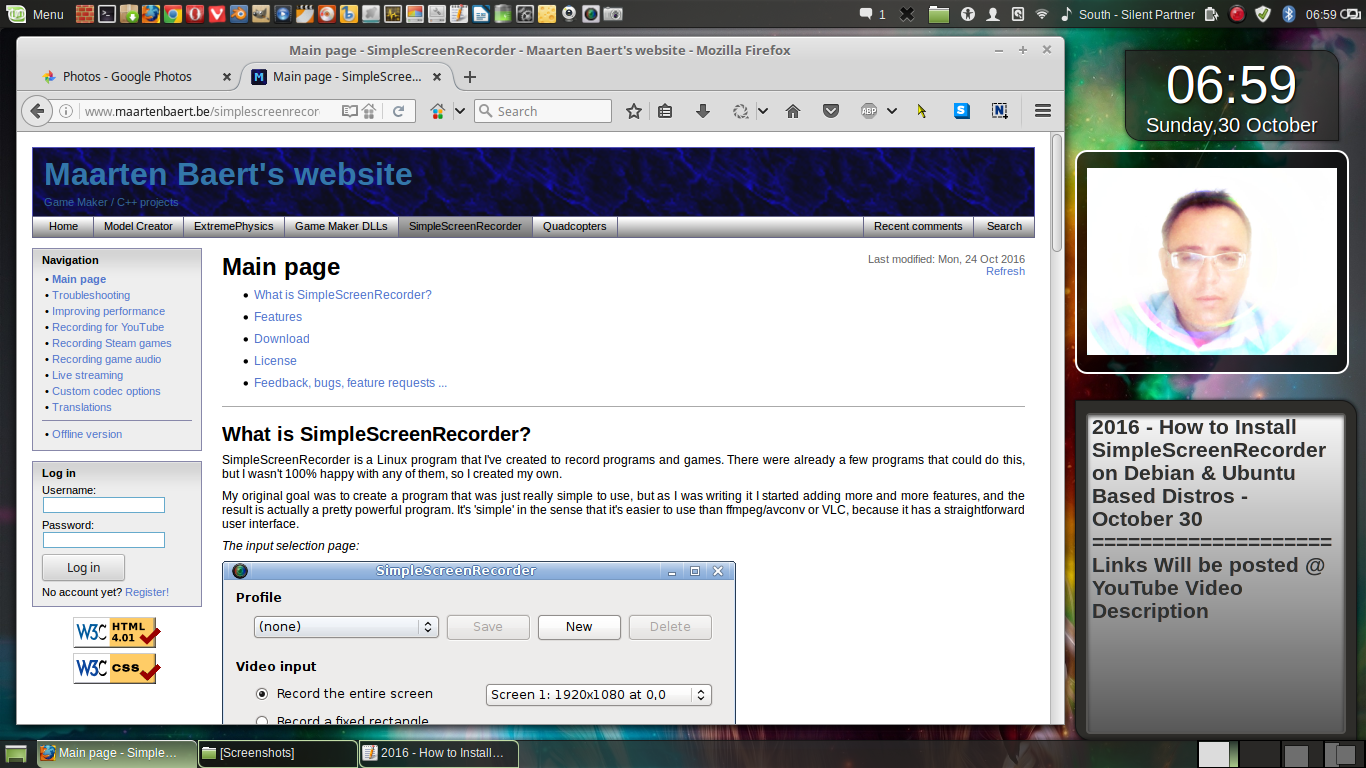Viewport: 1366px width, 768px height.
Task: Reload the page with refresh icon
Action: (398, 111)
